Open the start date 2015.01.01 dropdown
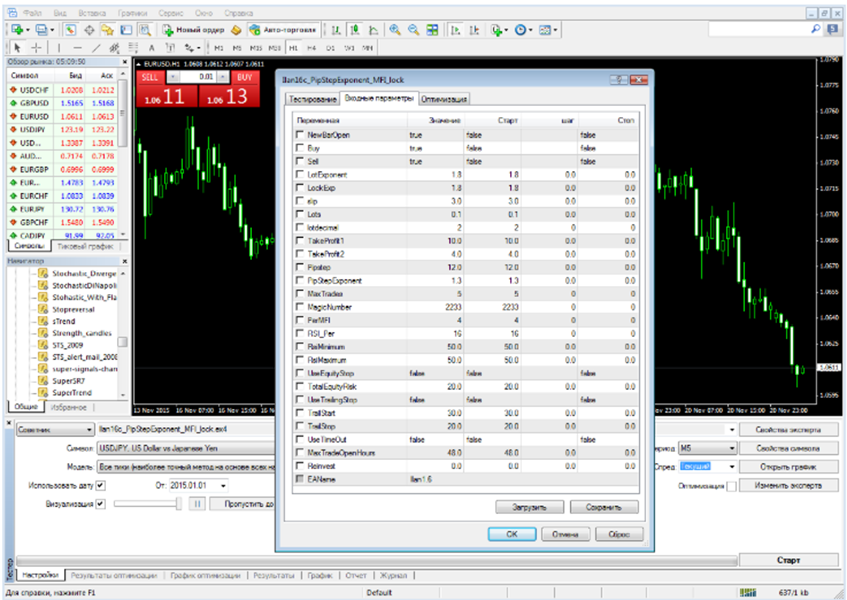The height and width of the screenshot is (600, 847). point(221,486)
